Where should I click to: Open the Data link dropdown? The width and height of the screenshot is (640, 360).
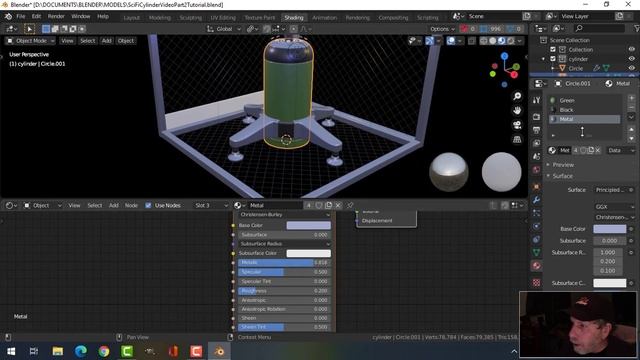(621, 151)
